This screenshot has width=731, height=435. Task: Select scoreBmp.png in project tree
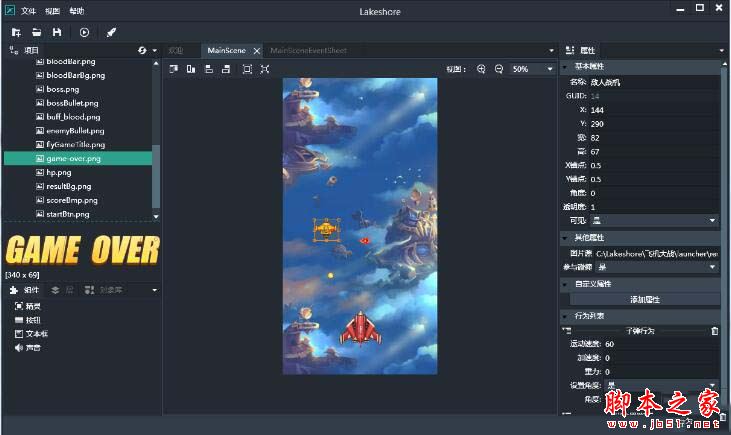(72, 200)
